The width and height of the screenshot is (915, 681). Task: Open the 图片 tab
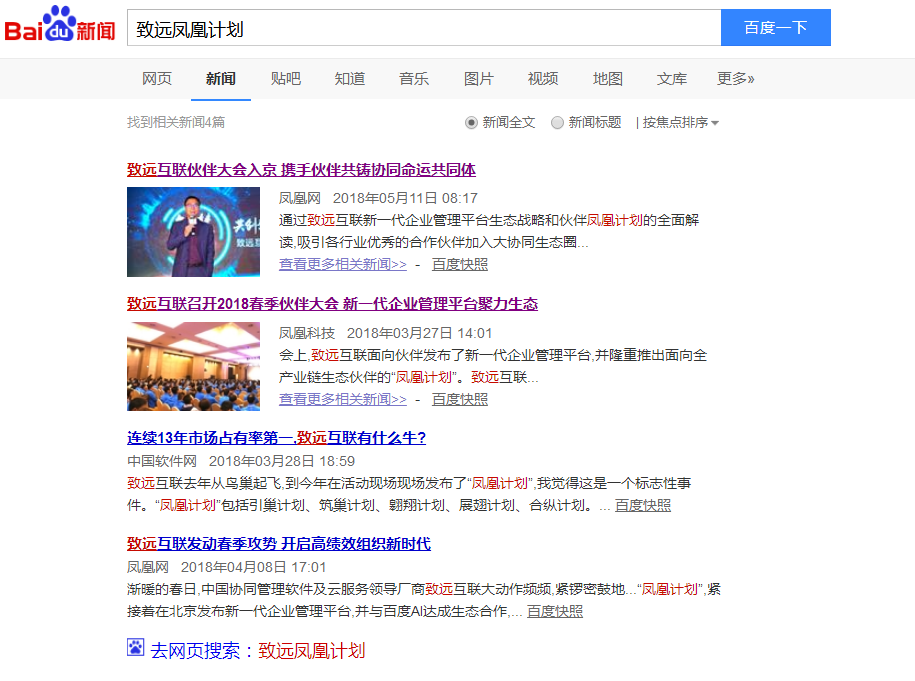click(x=479, y=79)
